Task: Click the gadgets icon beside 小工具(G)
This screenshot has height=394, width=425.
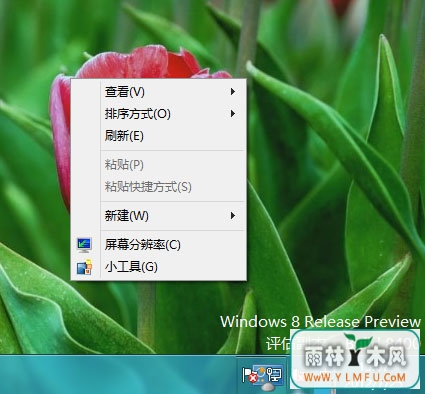Action: point(84,267)
